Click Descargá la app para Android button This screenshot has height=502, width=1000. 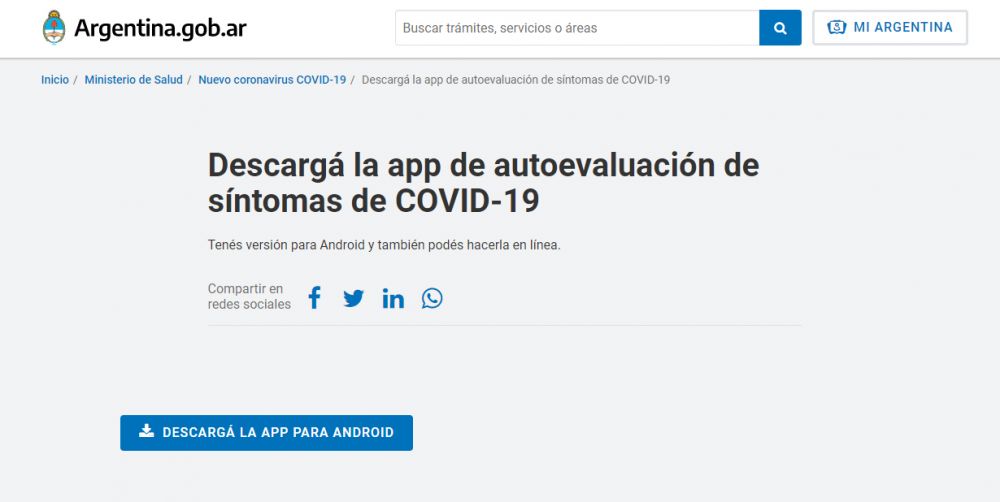[x=267, y=432]
